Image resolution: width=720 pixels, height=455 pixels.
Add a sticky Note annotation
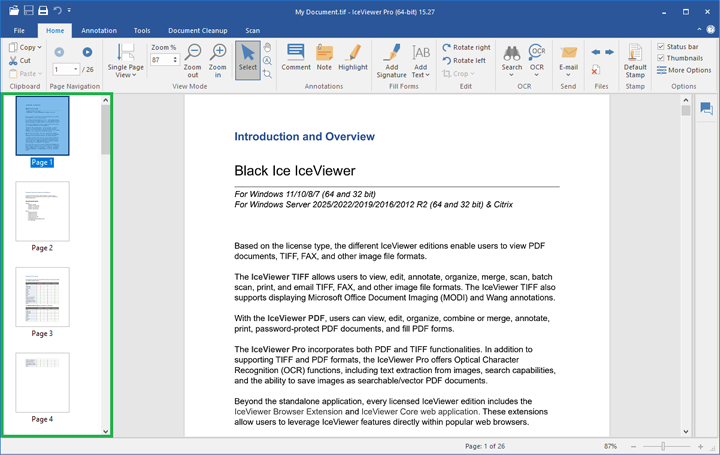point(324,57)
